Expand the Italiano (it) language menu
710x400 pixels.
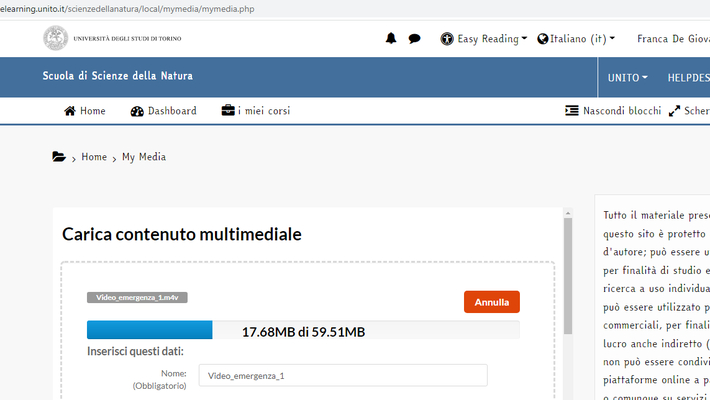click(576, 39)
